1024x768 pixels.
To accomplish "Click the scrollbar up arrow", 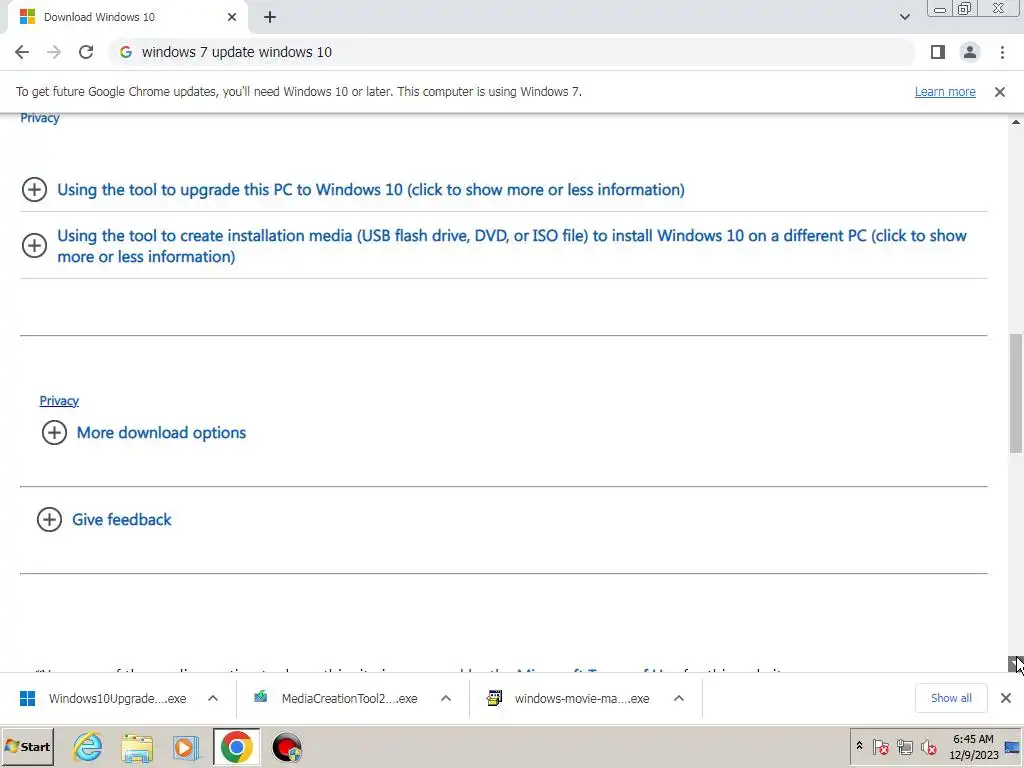I will [x=1016, y=121].
